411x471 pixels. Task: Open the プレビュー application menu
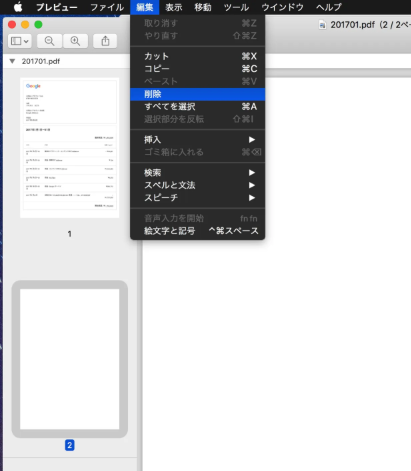click(x=57, y=7)
